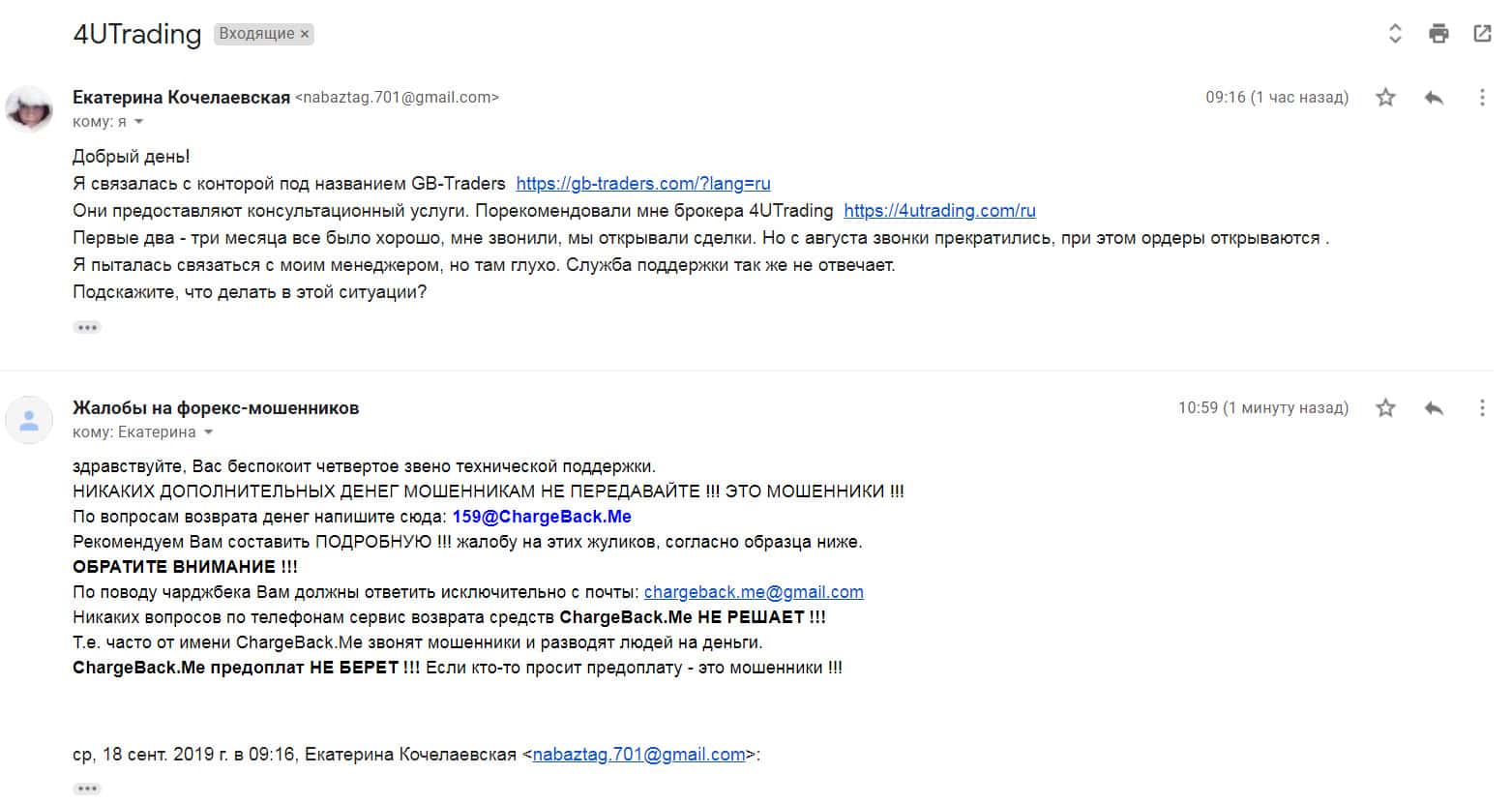The height and width of the screenshot is (804, 1512).
Task: Star Ekaterina's 09:16 message
Action: coord(1385,97)
